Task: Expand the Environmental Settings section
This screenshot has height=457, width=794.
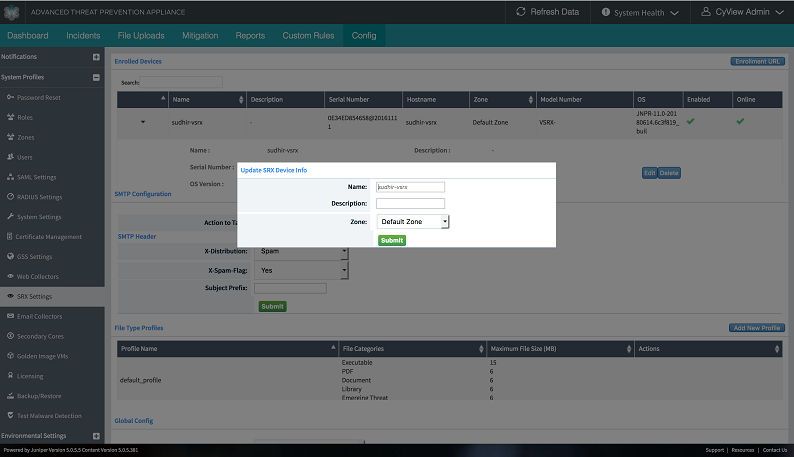Action: pos(96,436)
